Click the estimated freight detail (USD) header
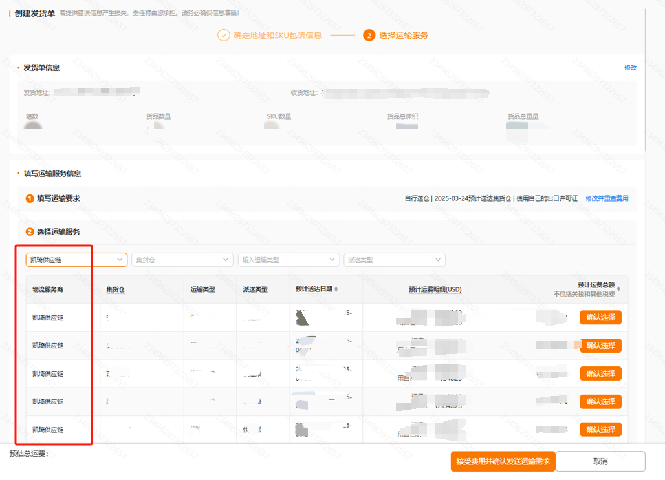 [x=435, y=290]
